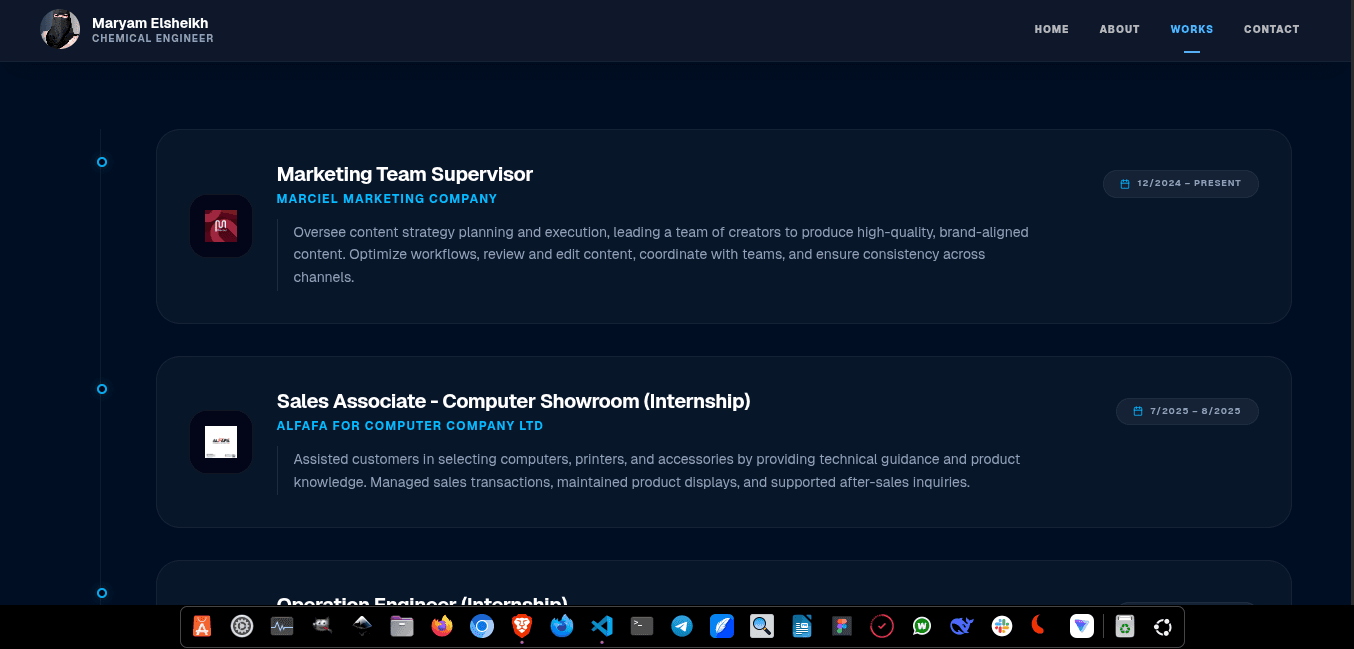Open Figma from the dock
Screen dimensions: 1354x649
pos(842,627)
